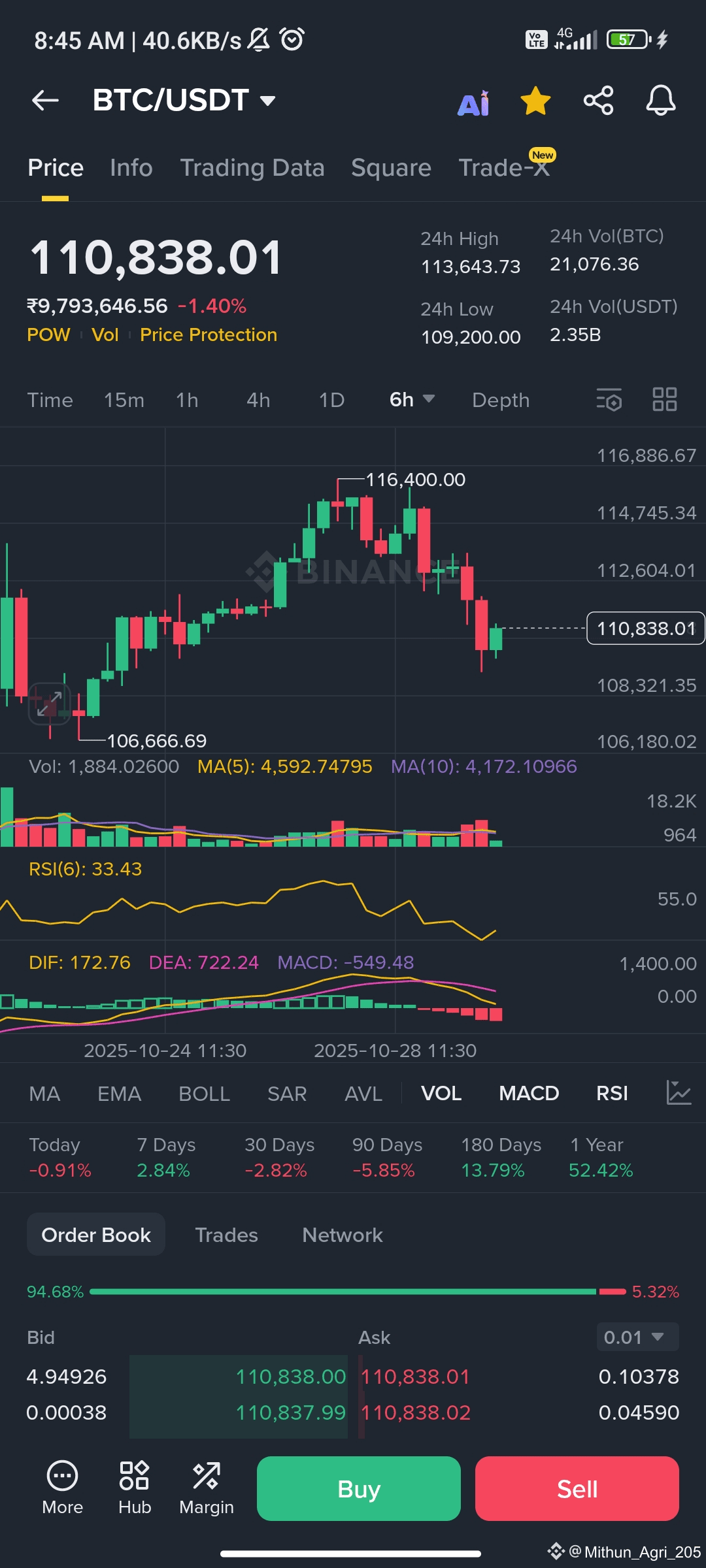Select the 4h chart interval

[x=258, y=400]
